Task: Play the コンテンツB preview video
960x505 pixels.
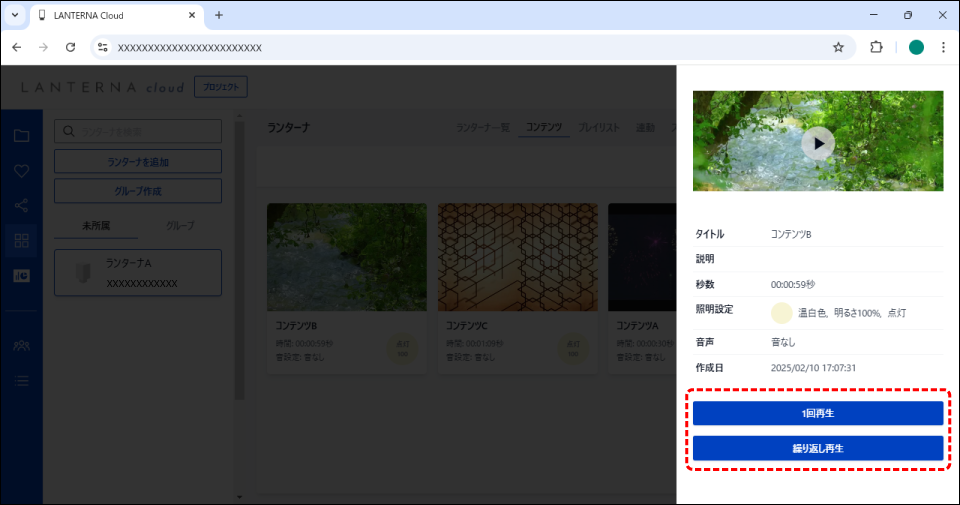Action: coord(817,143)
